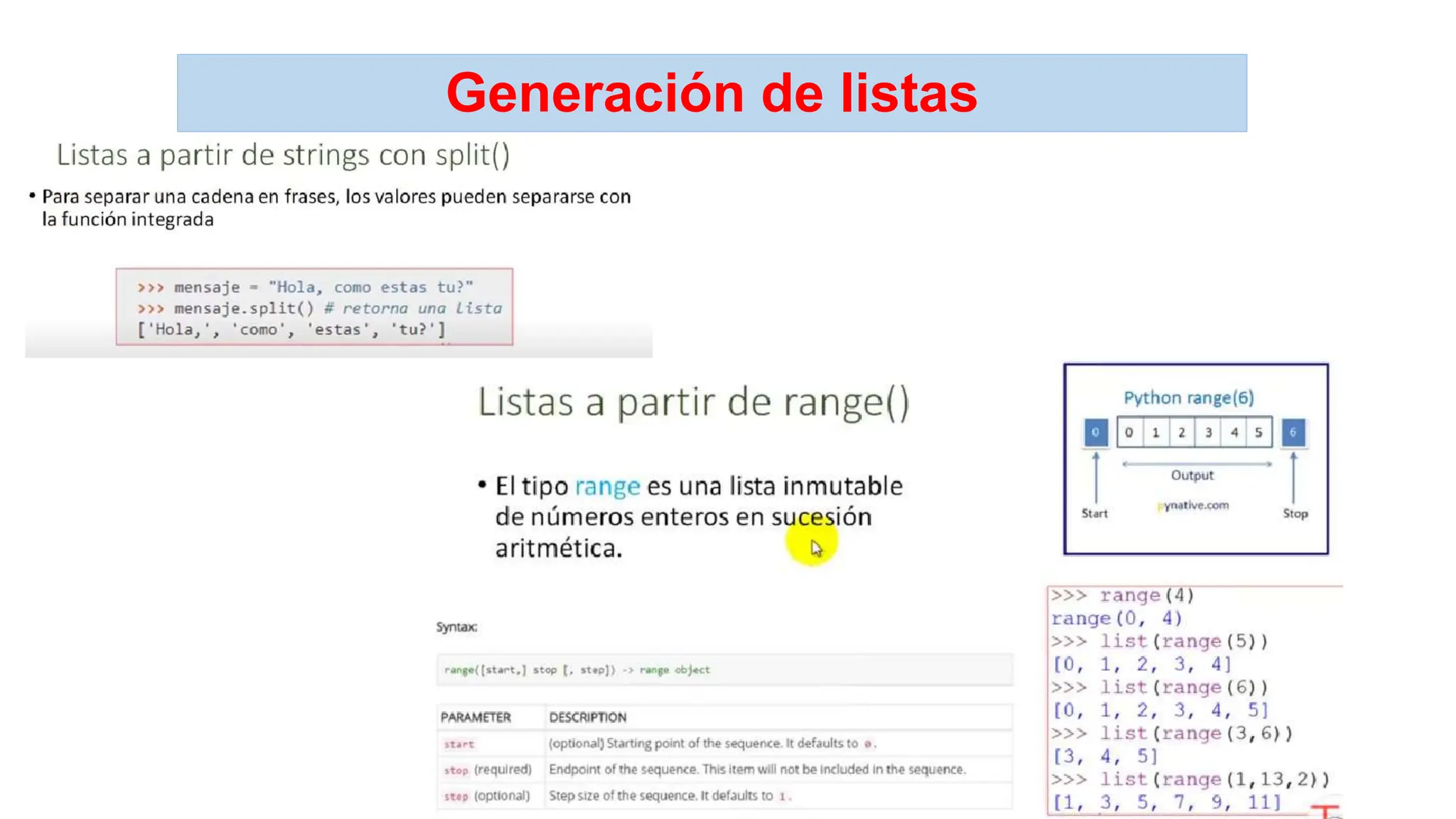The image size is (1456, 819).
Task: Click description 'Endpoint of the sequence'
Action: [x=623, y=770]
